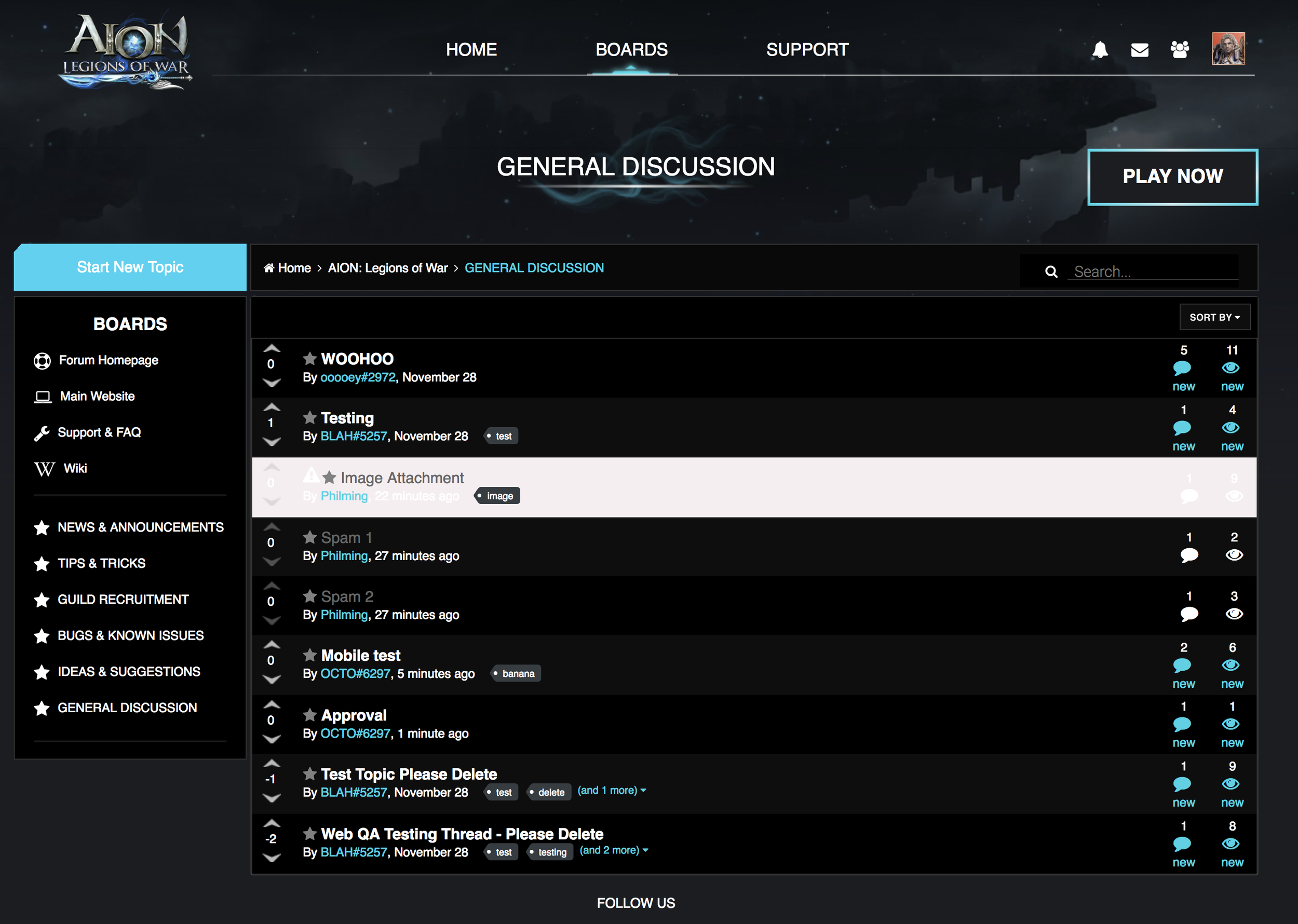Screen dimensions: 1298x924
Task: Expand the "and 2 more" tags list
Action: (613, 850)
